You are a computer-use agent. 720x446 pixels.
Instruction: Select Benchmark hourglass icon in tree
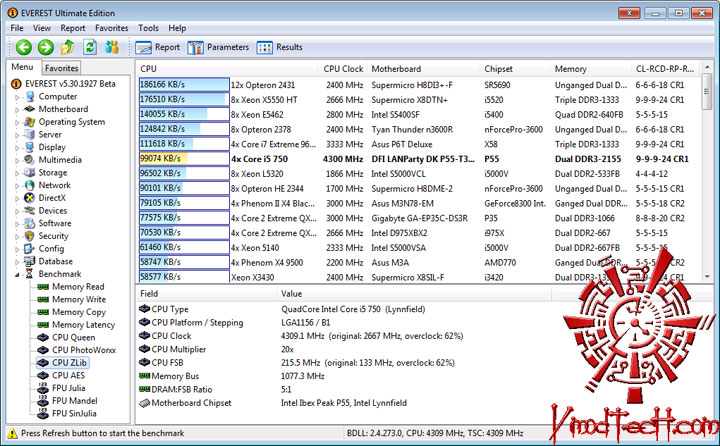click(x=30, y=274)
